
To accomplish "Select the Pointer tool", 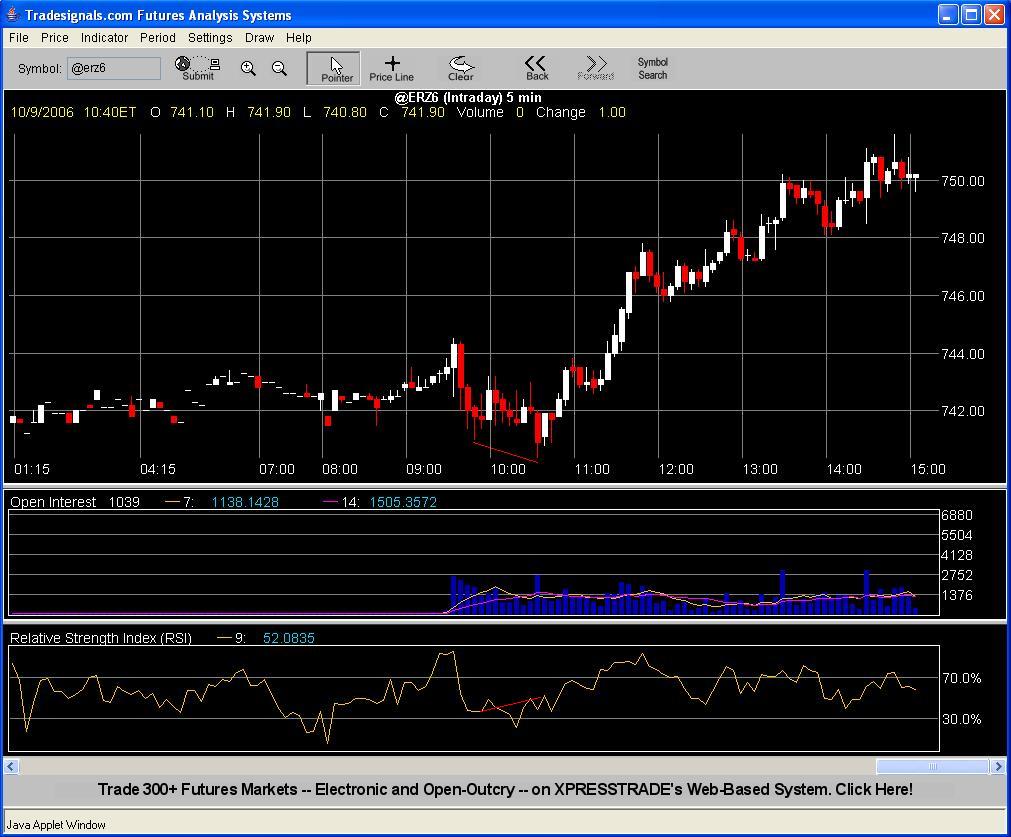I will pos(334,68).
